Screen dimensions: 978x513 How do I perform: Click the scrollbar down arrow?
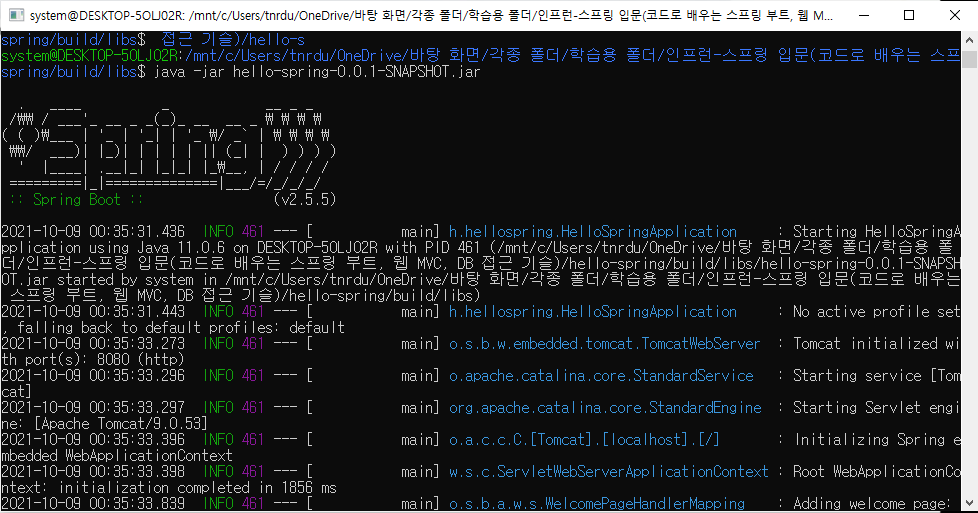point(969,502)
